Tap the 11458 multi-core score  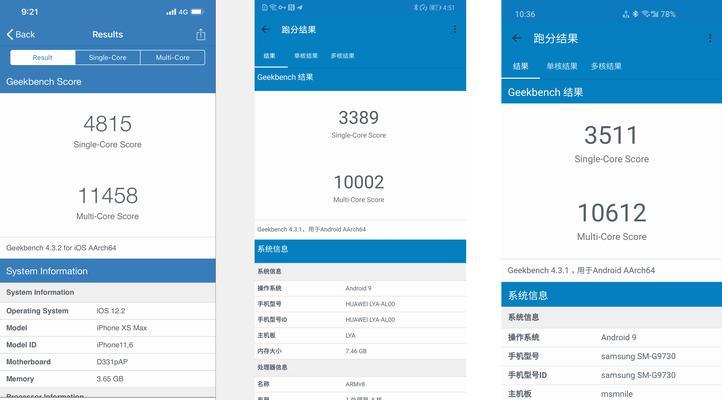108,196
